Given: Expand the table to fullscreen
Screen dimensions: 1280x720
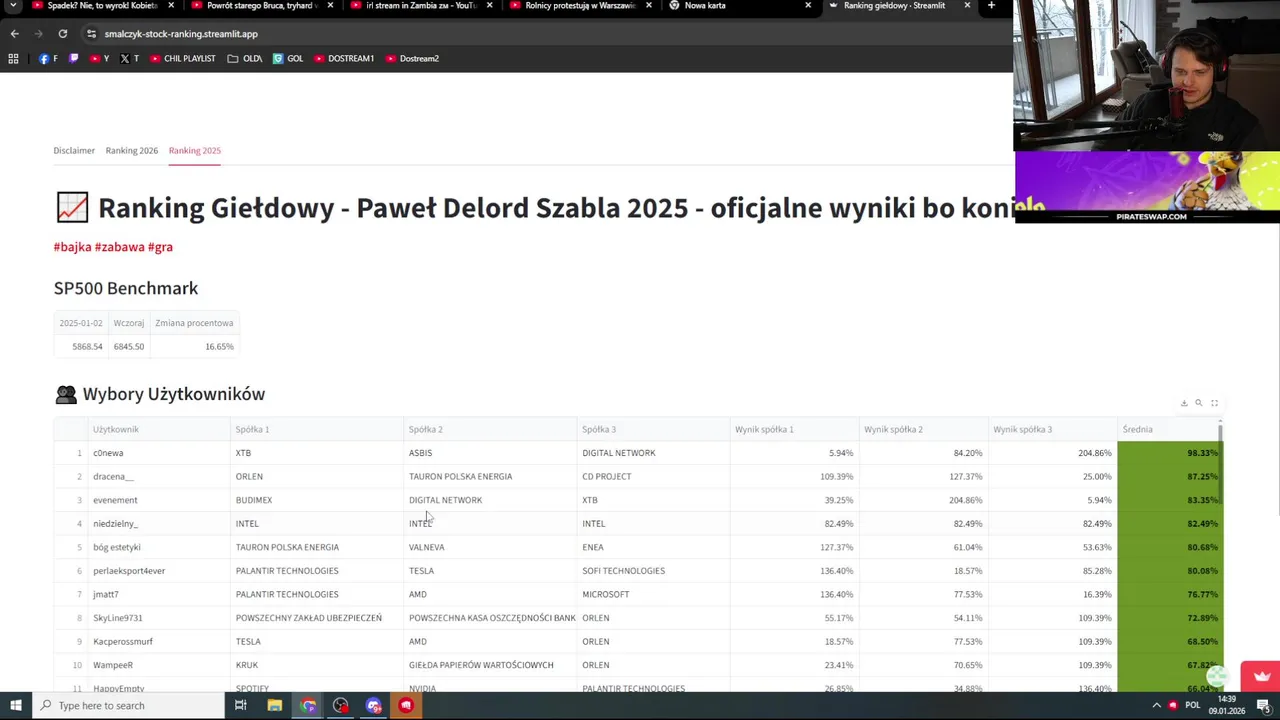Looking at the screenshot, I should (x=1214, y=403).
